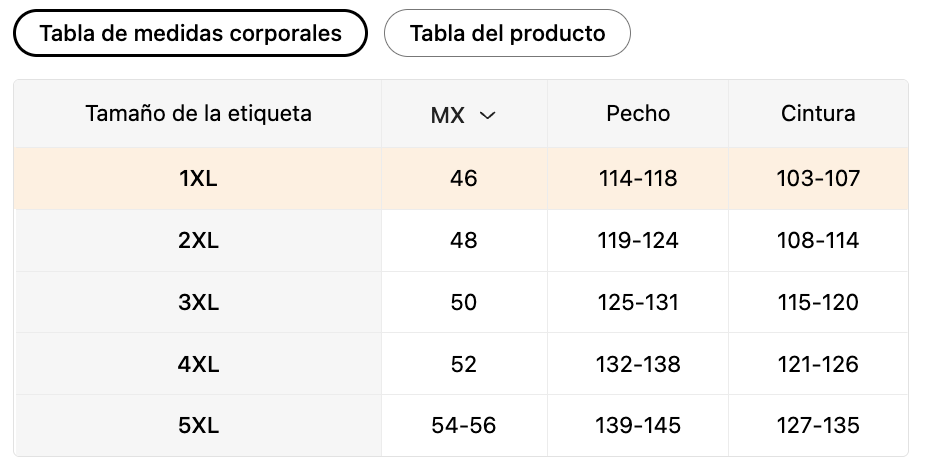Click the chevron arrow beside MX
This screenshot has width=928, height=472.
(487, 115)
